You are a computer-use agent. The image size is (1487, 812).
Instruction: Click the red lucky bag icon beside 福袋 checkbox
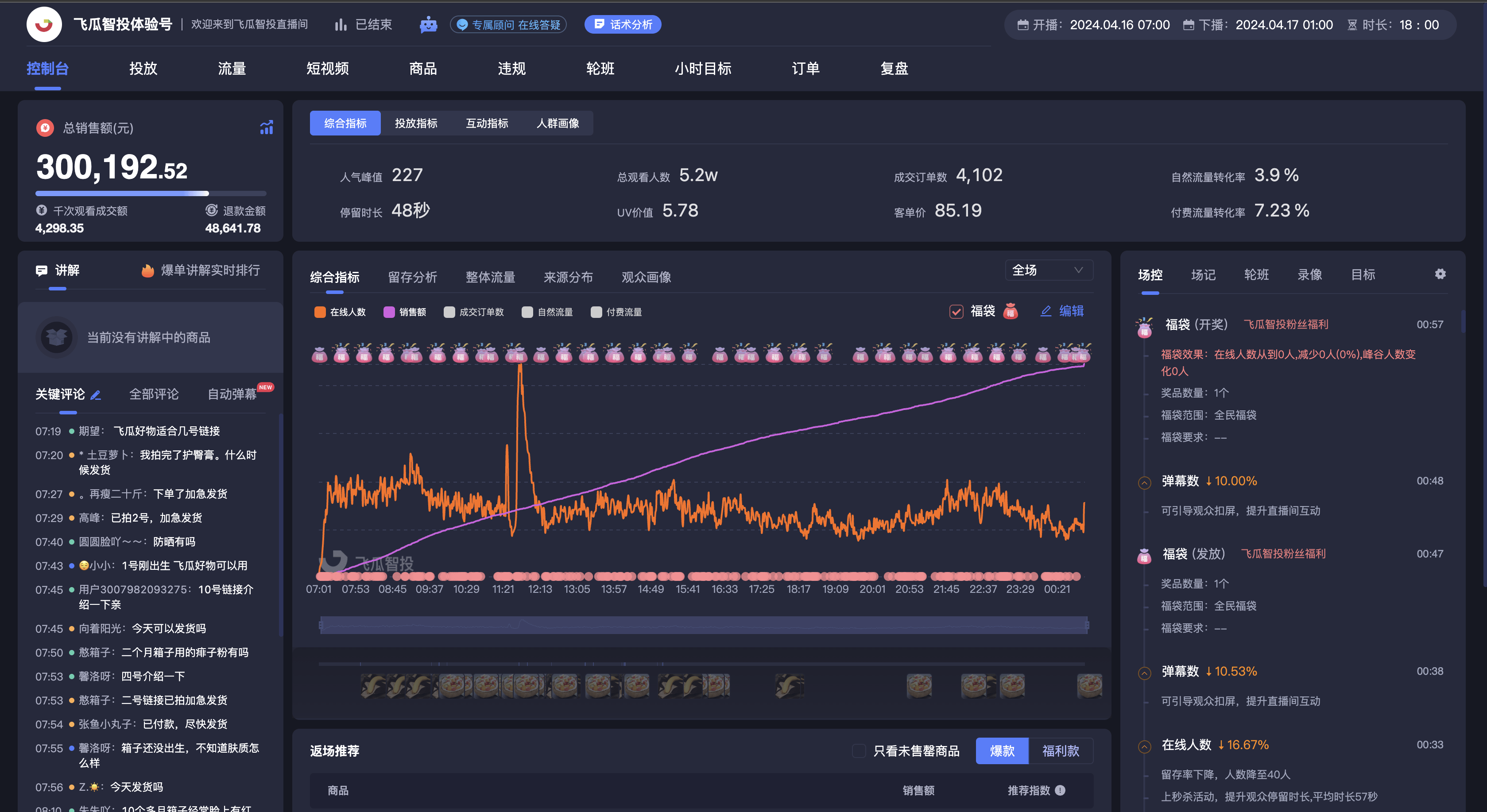point(1010,311)
